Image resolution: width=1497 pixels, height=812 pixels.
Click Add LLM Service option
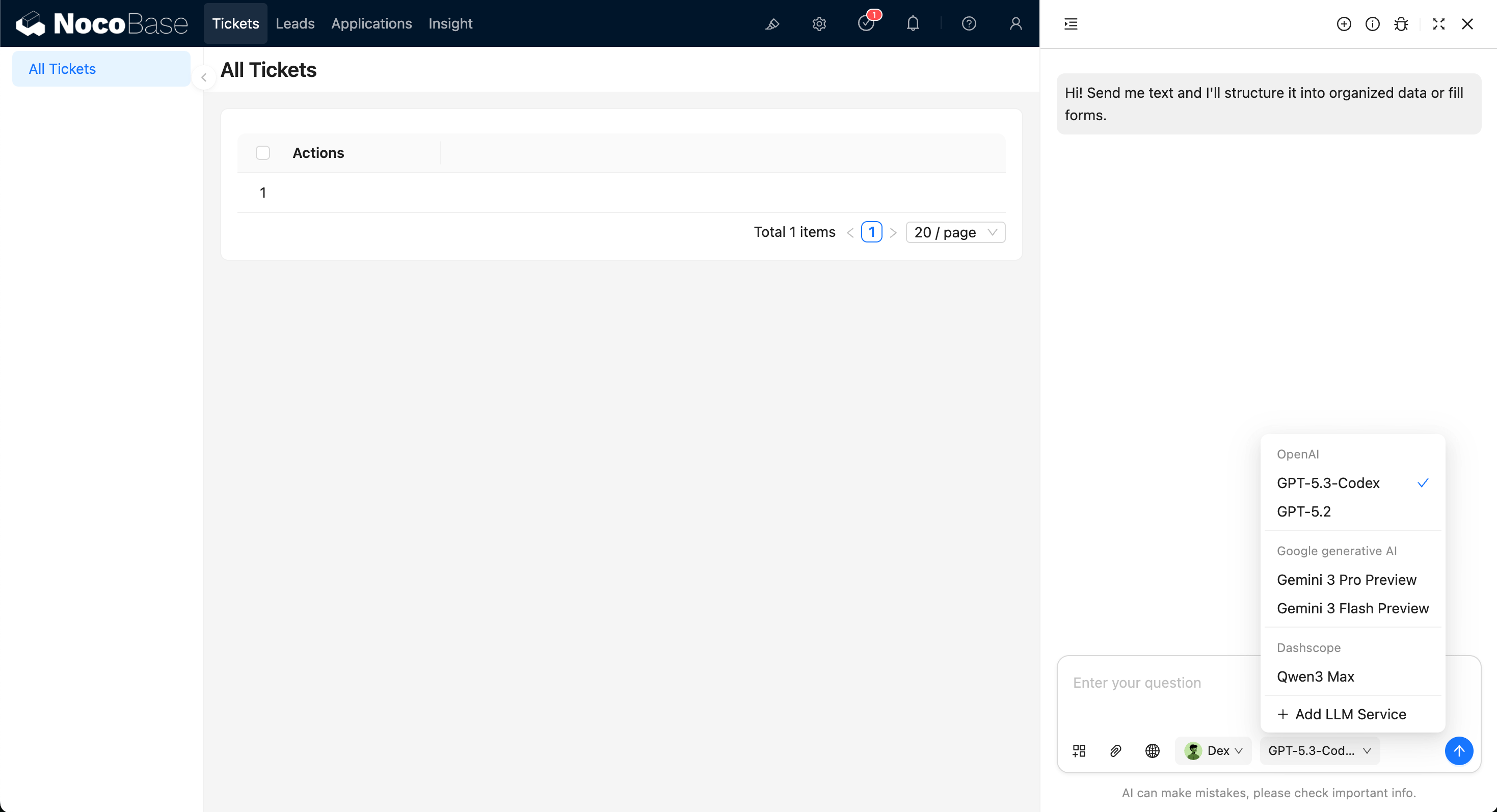tap(1341, 714)
